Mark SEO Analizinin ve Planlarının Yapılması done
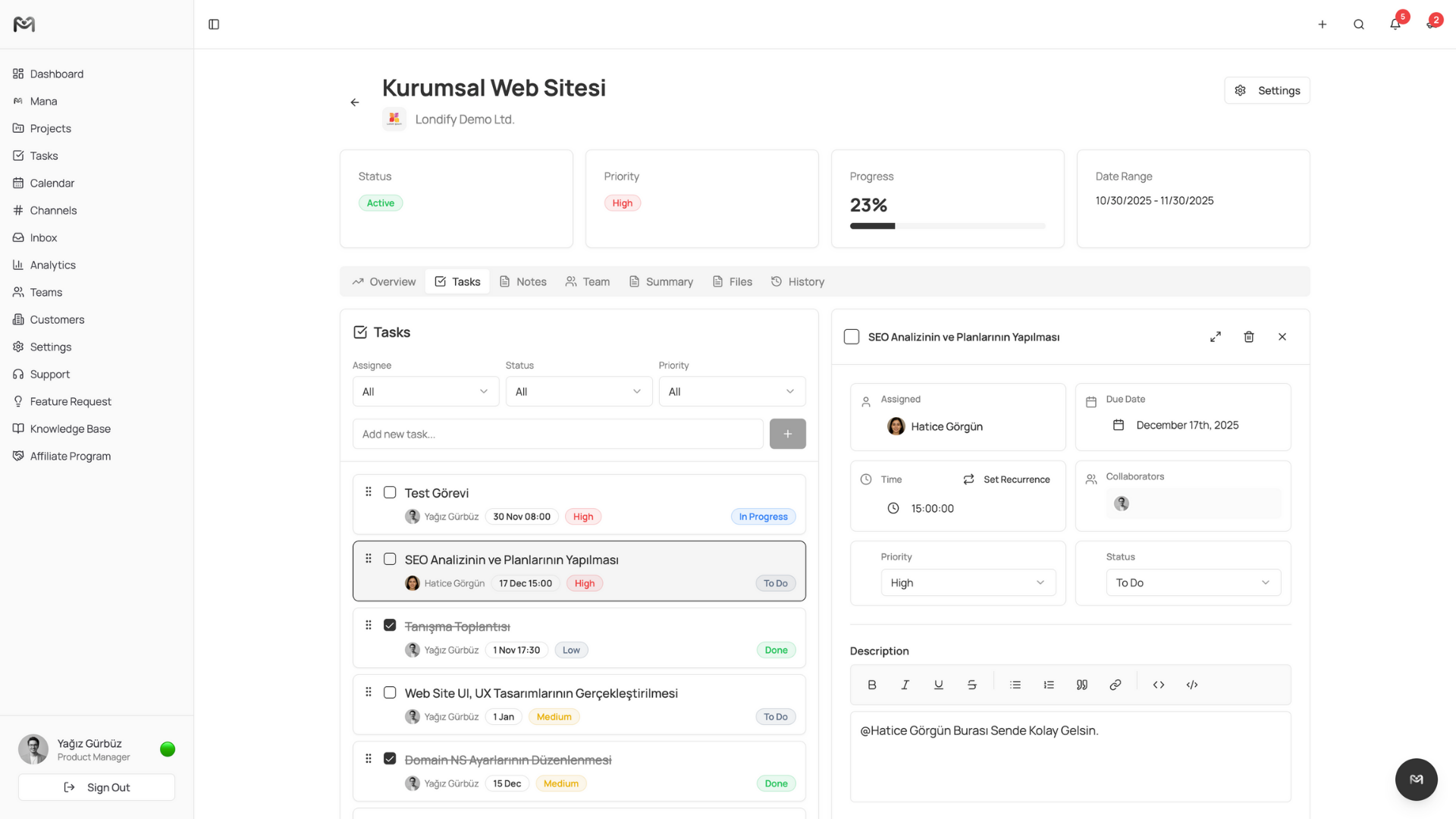Screen dimensions: 1456x819 (390, 558)
